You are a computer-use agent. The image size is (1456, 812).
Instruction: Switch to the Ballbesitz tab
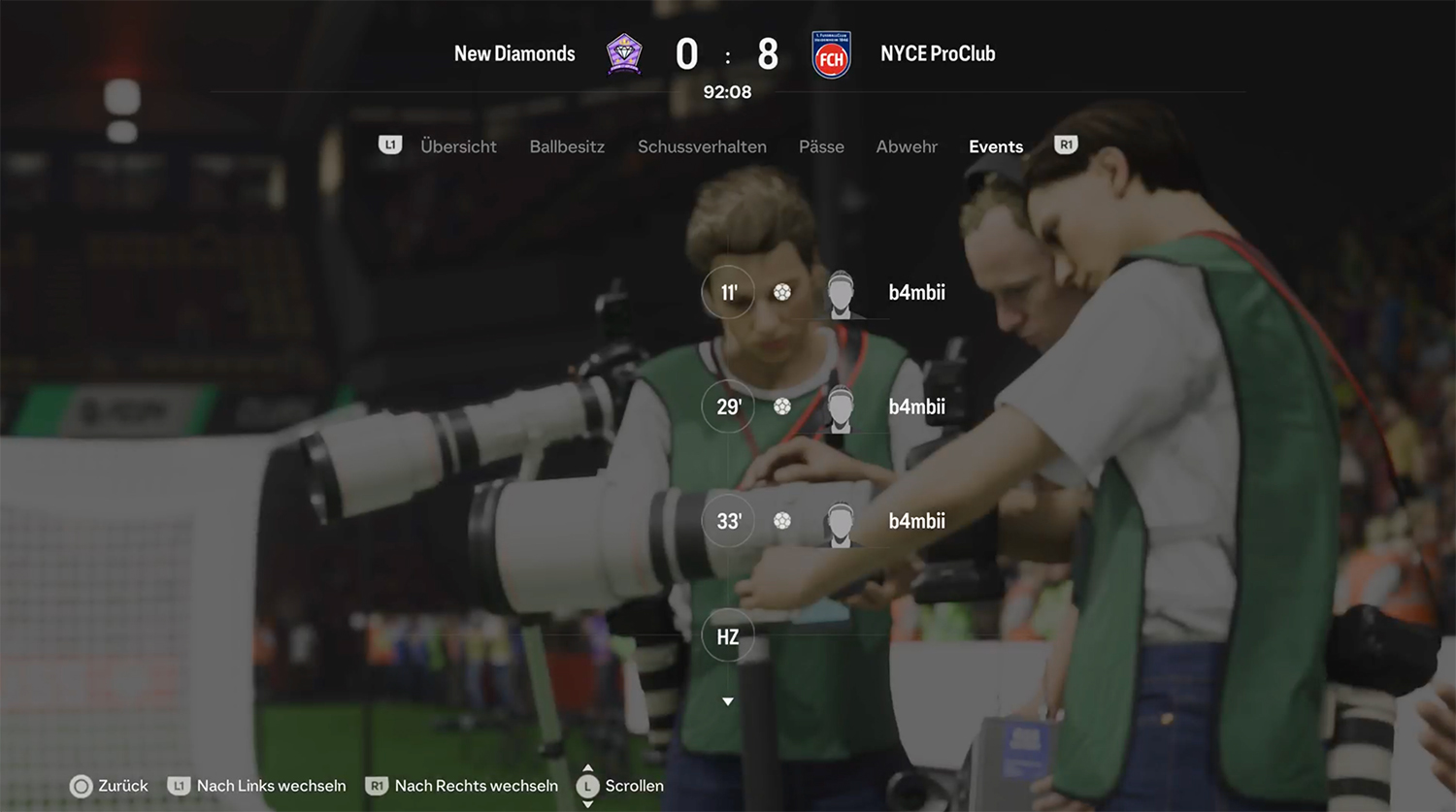567,146
